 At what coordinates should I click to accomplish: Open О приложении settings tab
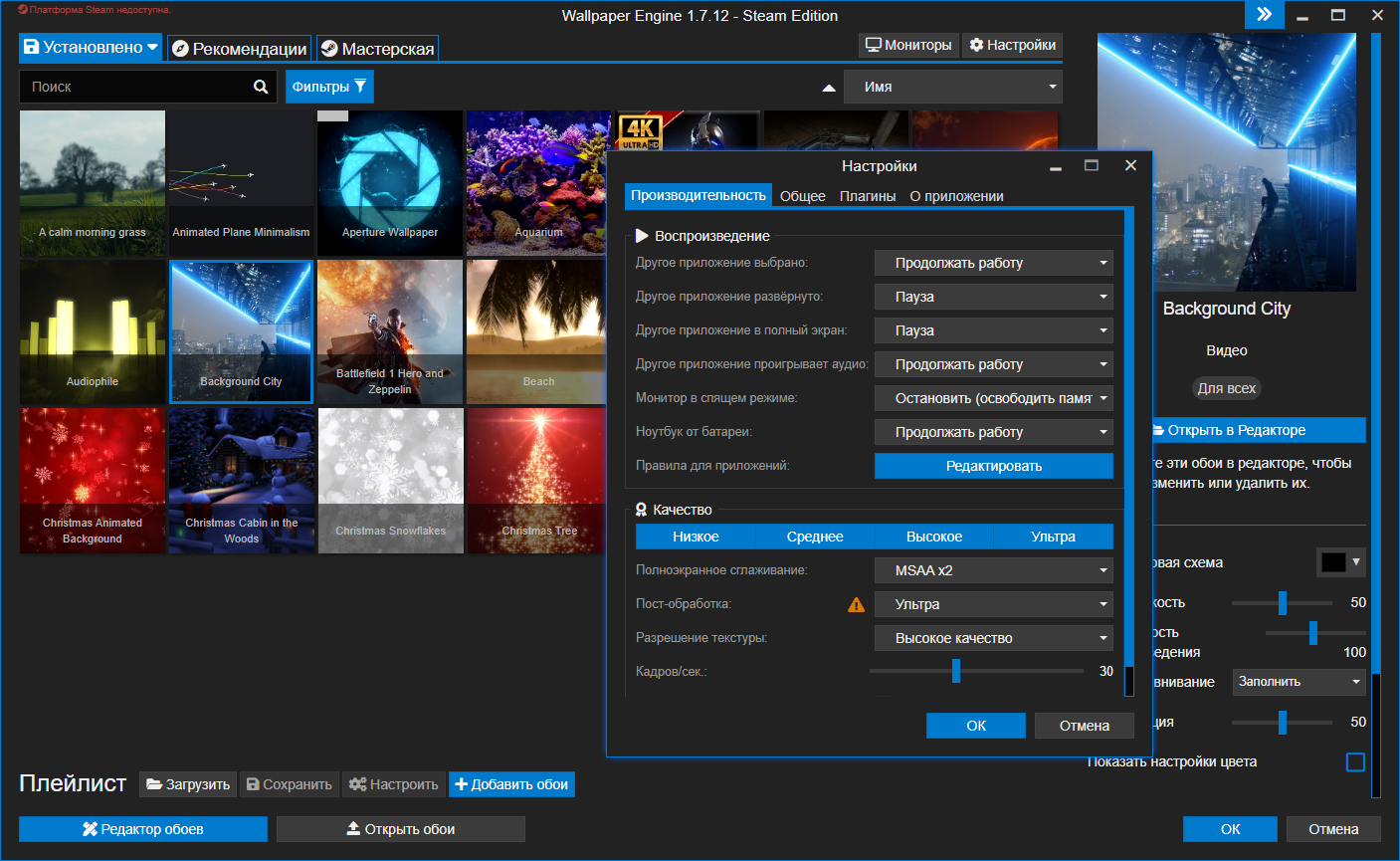956,196
